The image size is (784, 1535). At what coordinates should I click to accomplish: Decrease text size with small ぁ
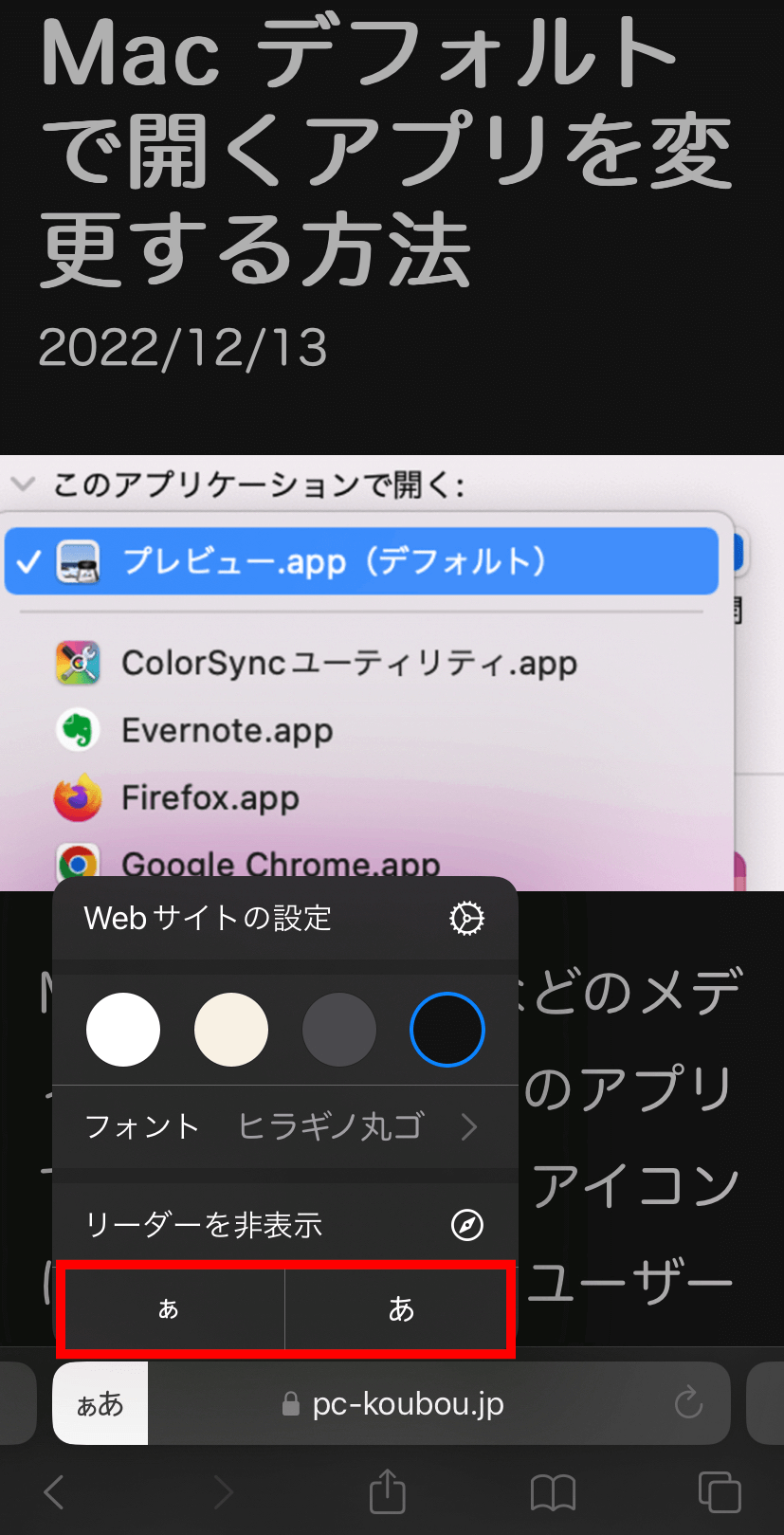tap(169, 1308)
